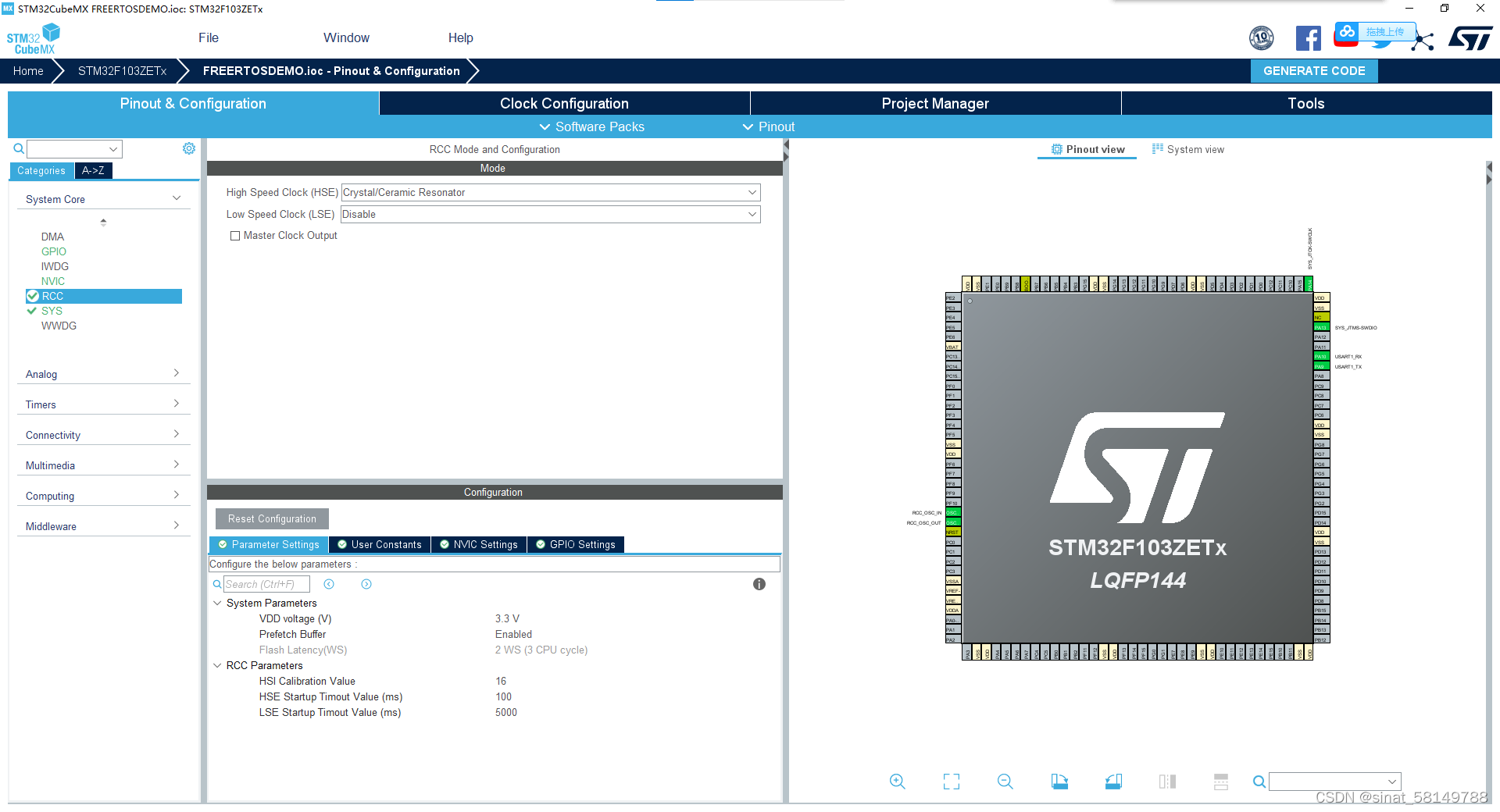
Task: Click the PA10 USART1_RX green pin
Action: 1320,357
